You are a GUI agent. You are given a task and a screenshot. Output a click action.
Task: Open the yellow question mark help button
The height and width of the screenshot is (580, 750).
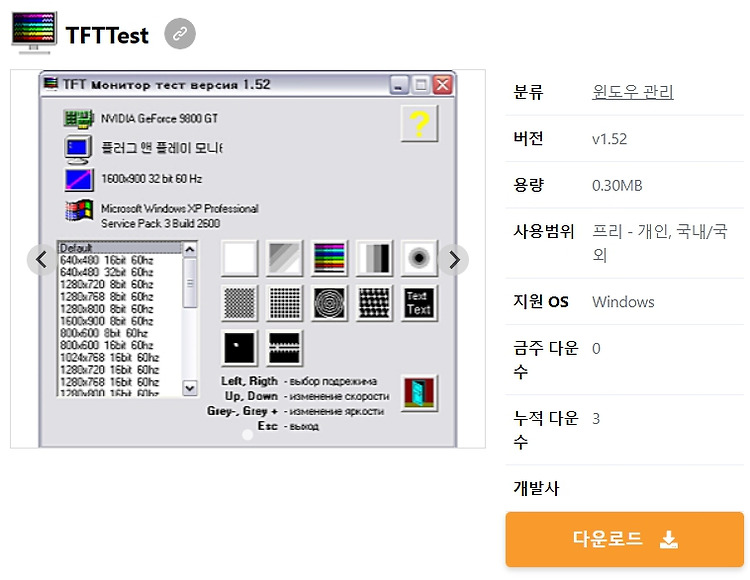pyautogui.click(x=419, y=123)
